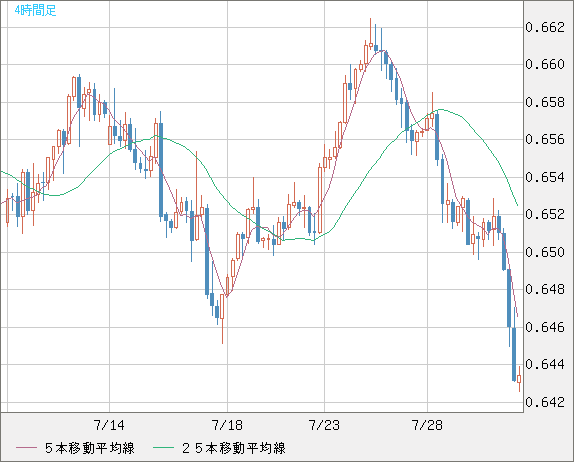Click the green 25-period MA legend line
Screen dimensions: 574x462
[x=163, y=448]
